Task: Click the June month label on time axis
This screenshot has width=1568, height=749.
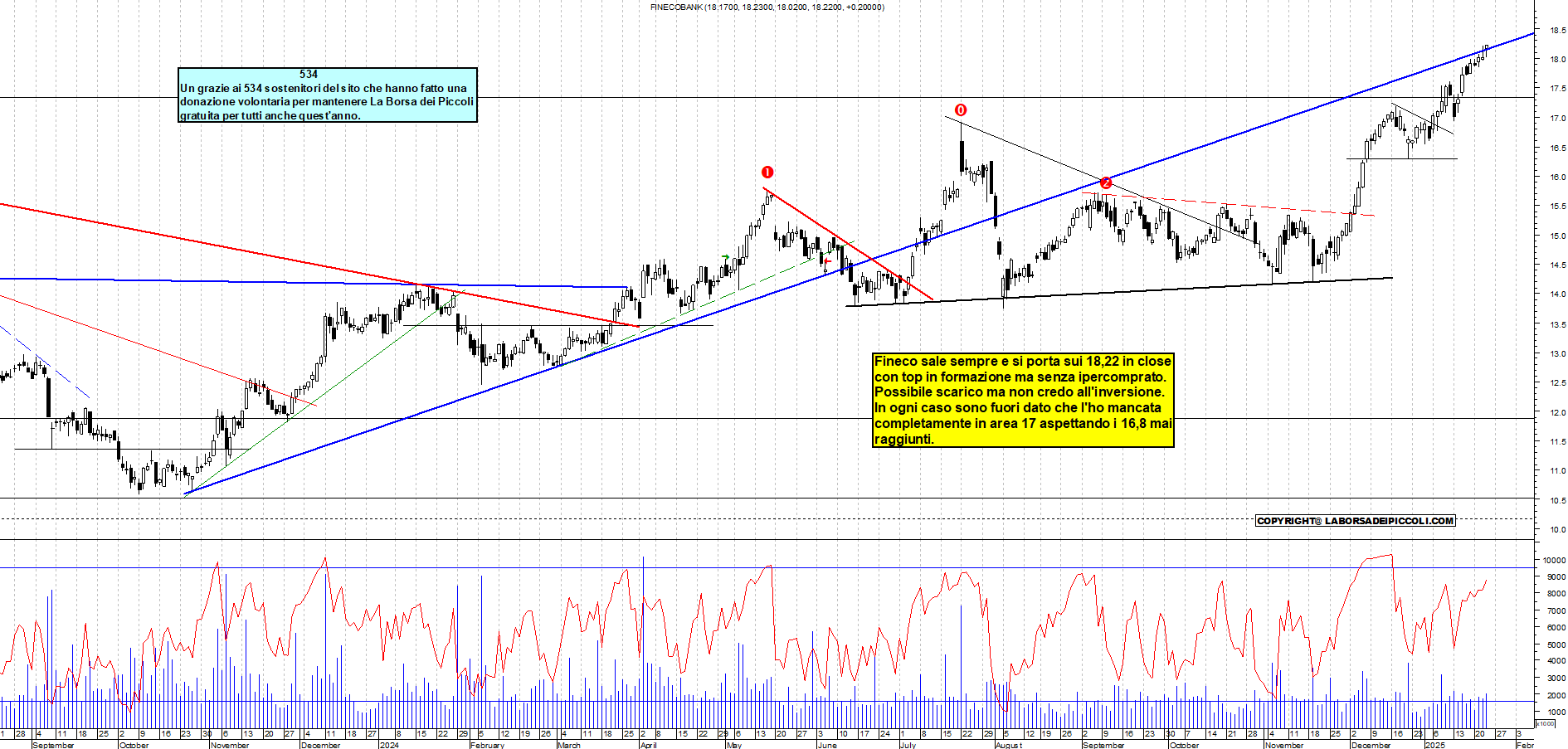Action: (x=827, y=745)
